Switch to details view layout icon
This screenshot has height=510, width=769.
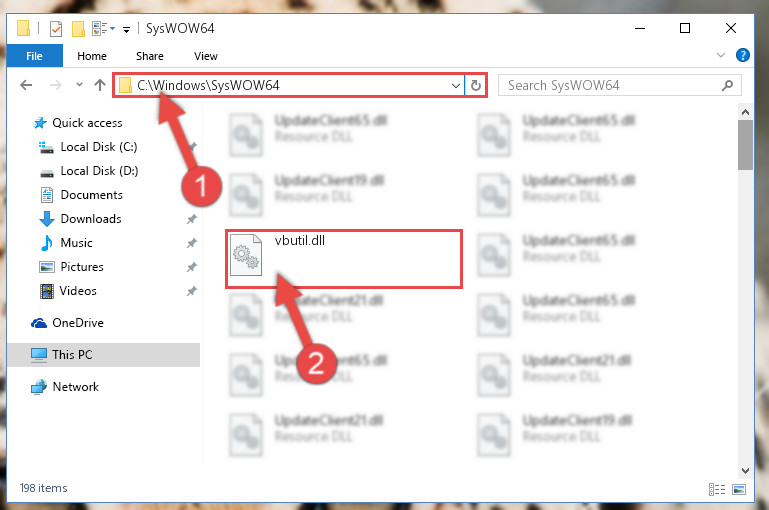[717, 489]
